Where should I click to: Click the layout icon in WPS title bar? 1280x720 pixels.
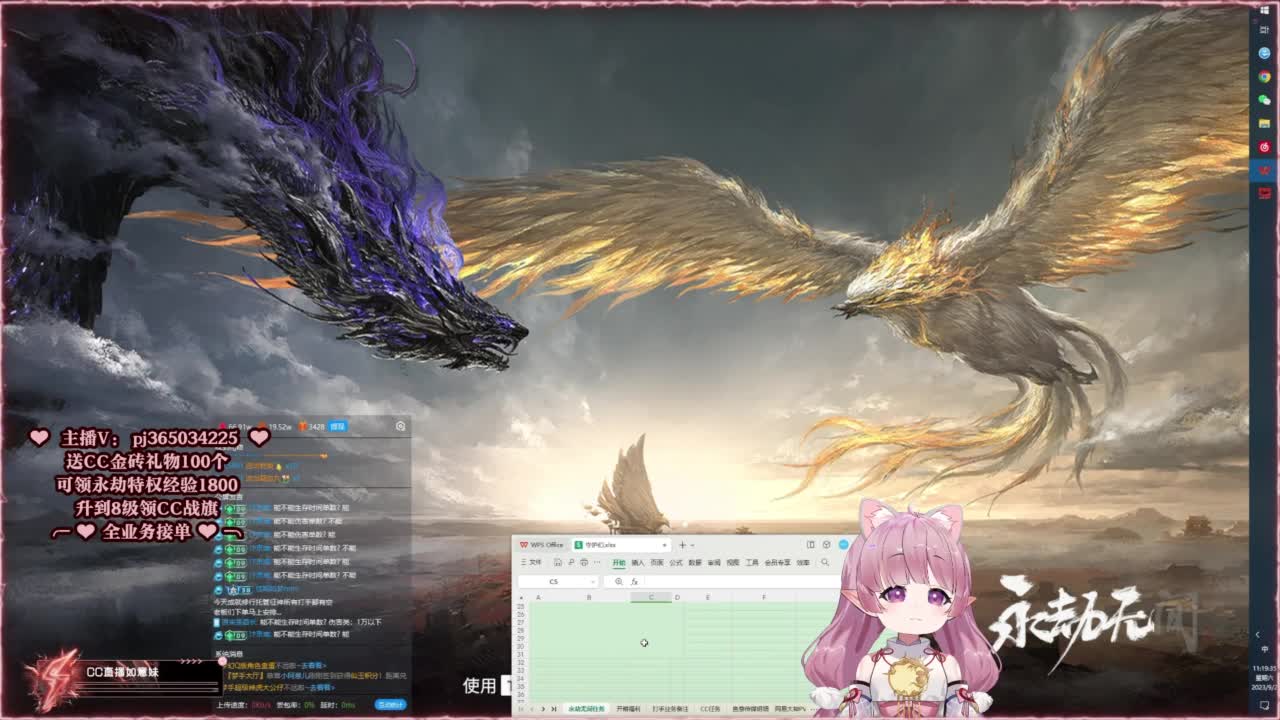tap(811, 545)
